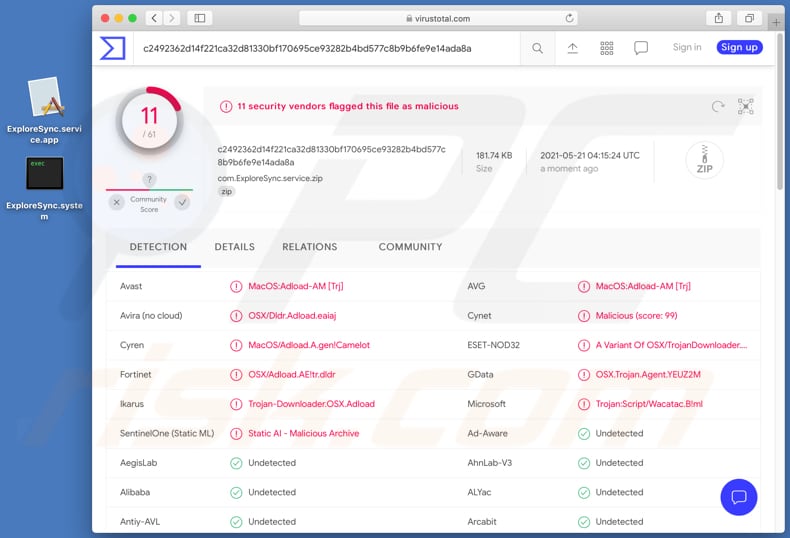Click the hash search input field

click(326, 48)
